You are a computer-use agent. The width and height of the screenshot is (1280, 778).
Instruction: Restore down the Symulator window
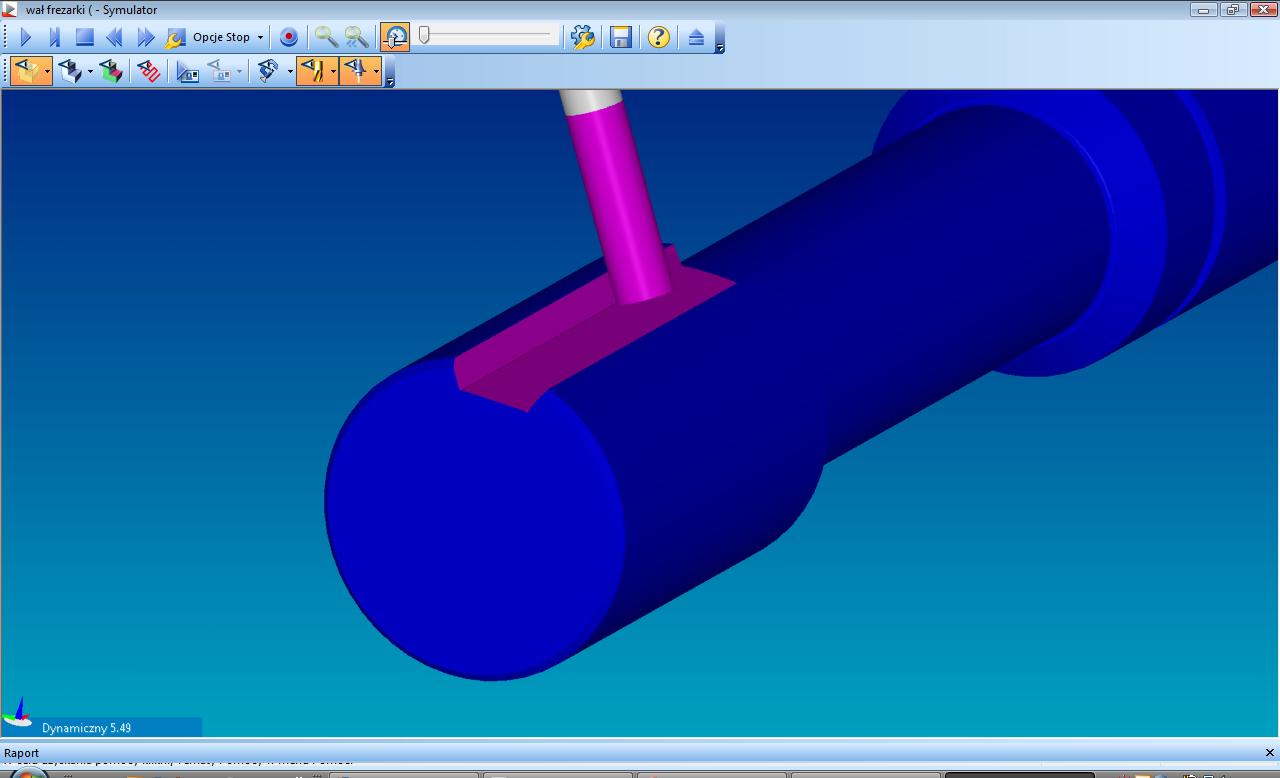pyautogui.click(x=1232, y=9)
